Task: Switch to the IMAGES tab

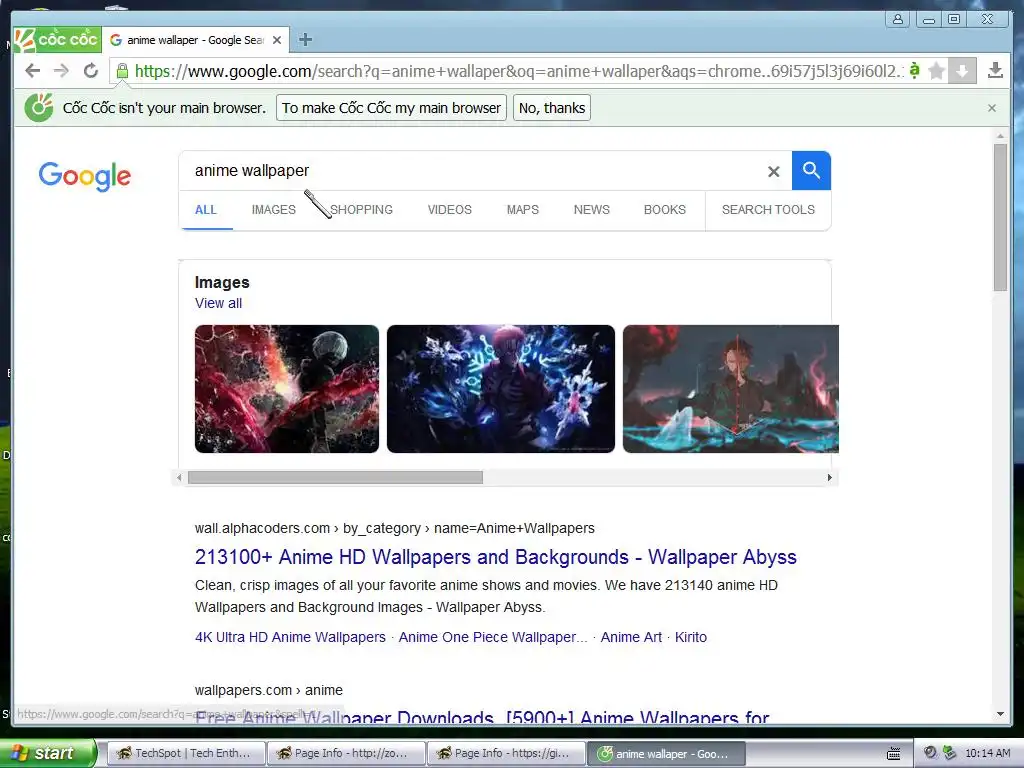Action: [x=274, y=210]
